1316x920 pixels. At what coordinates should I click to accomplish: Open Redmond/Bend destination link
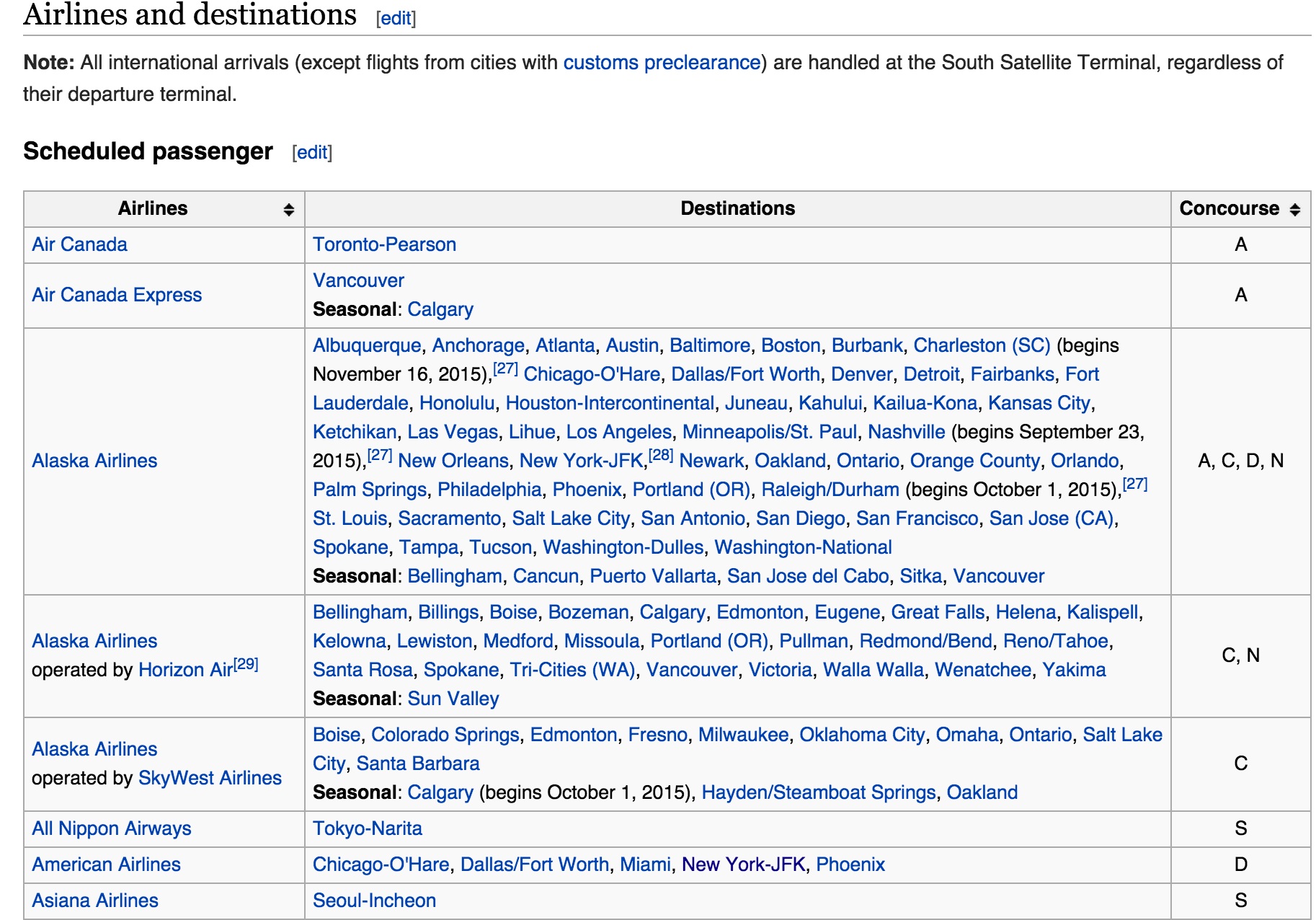click(x=925, y=641)
